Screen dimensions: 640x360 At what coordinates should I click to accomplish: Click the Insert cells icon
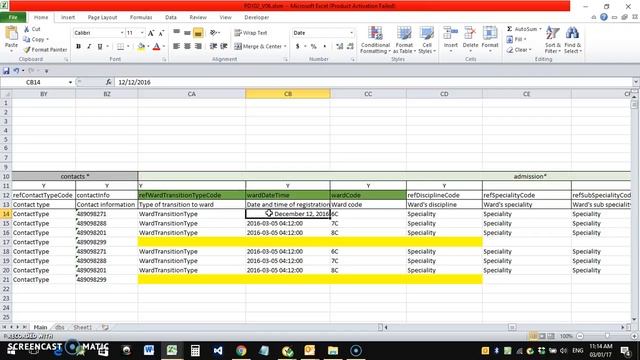point(451,33)
